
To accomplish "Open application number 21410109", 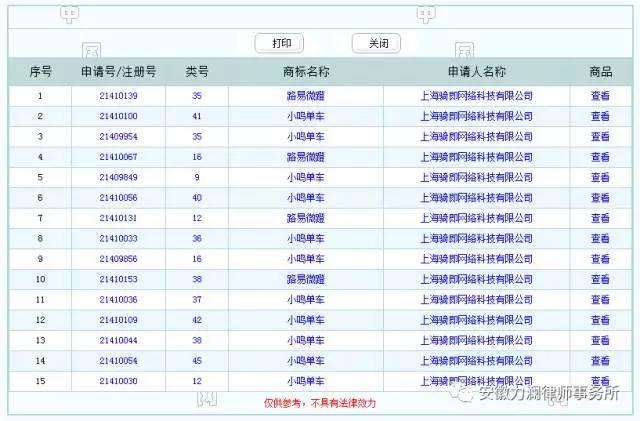I will click(118, 320).
